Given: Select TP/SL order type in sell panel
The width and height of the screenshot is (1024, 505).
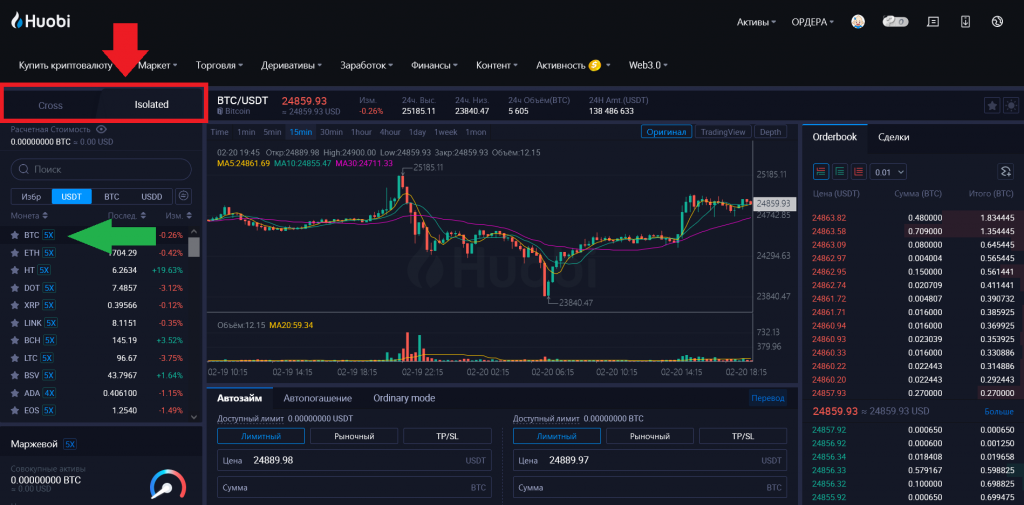Looking at the screenshot, I should (743, 436).
